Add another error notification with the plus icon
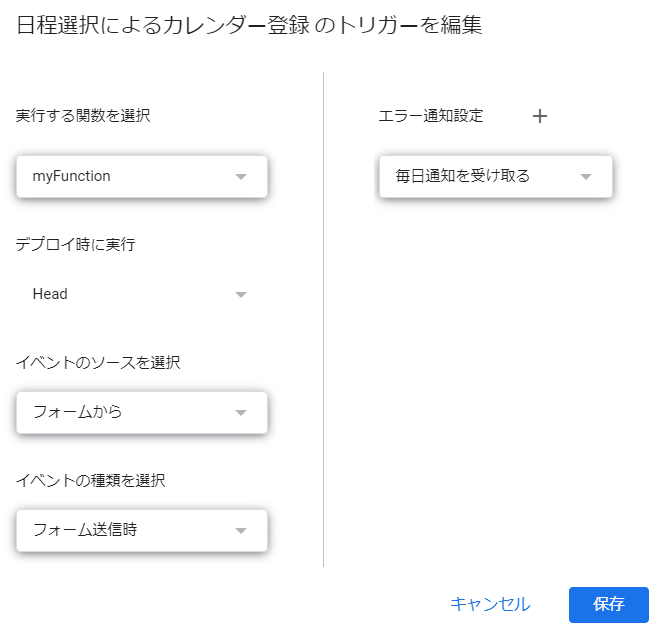The width and height of the screenshot is (663, 637). pos(540,116)
